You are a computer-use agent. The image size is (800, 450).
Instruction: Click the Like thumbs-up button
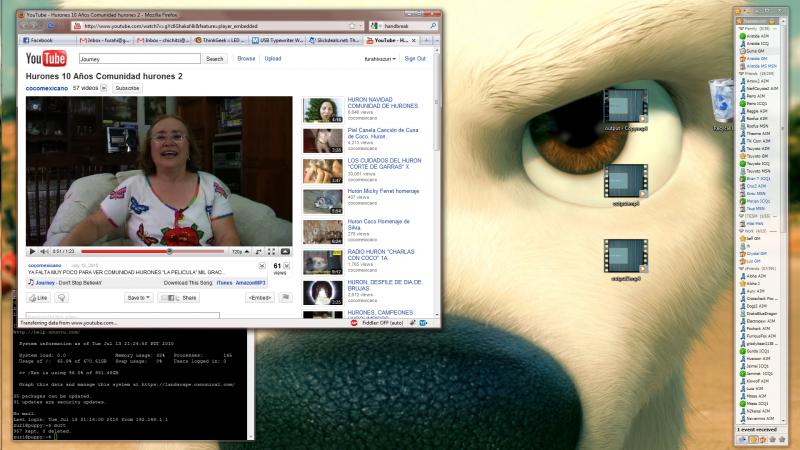(x=39, y=298)
